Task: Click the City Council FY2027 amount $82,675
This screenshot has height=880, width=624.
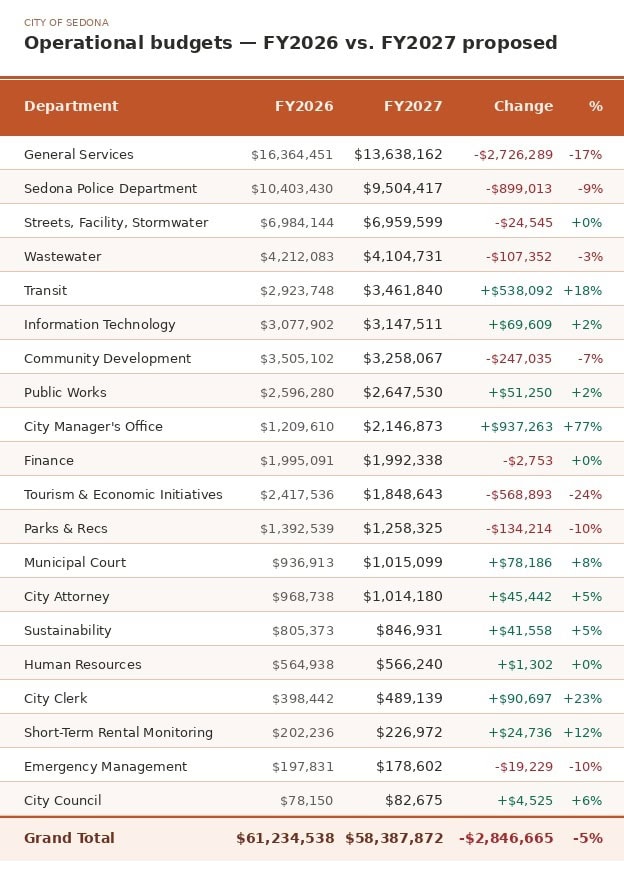Action: pyautogui.click(x=414, y=800)
